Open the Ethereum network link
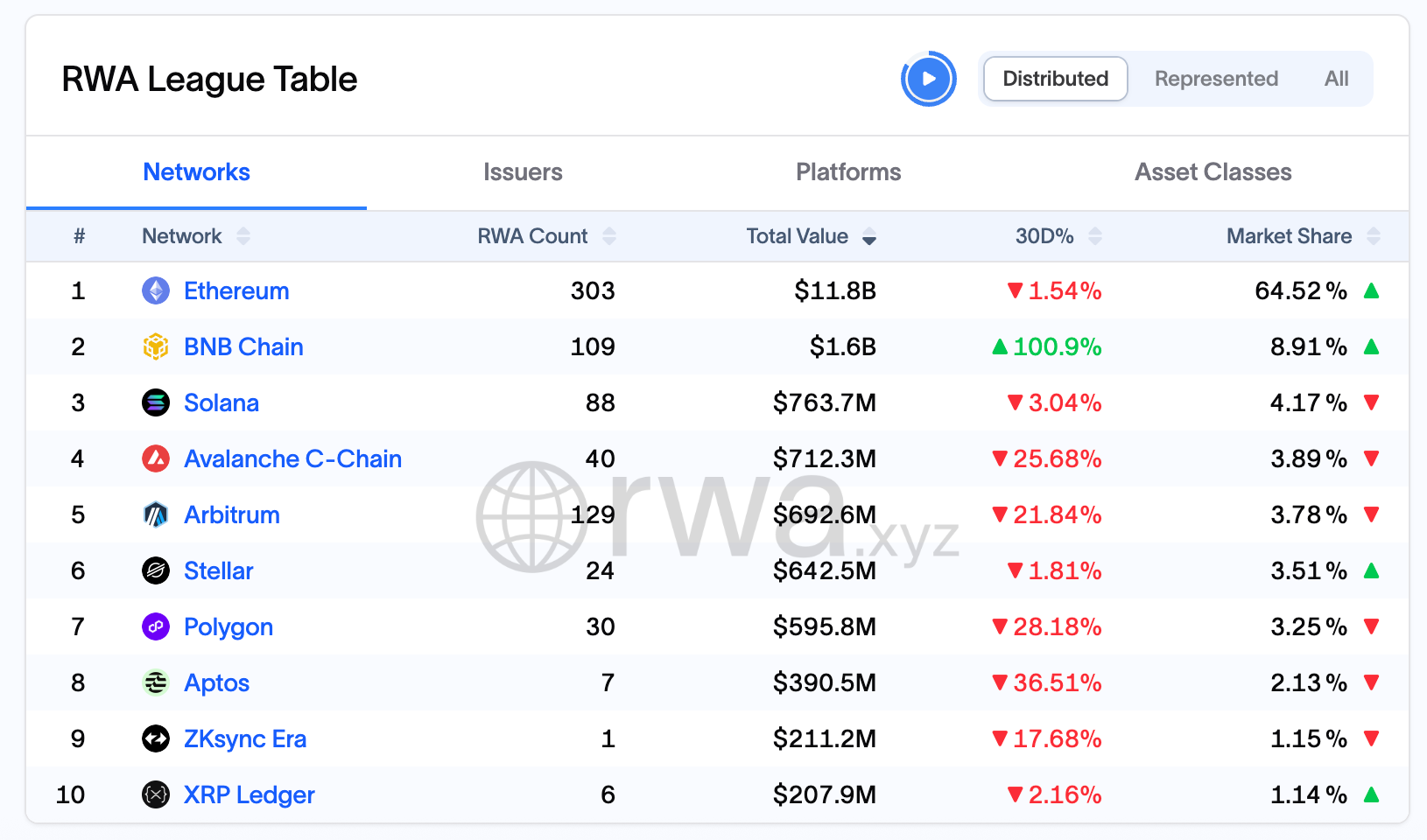This screenshot has height=840, width=1427. click(x=236, y=290)
